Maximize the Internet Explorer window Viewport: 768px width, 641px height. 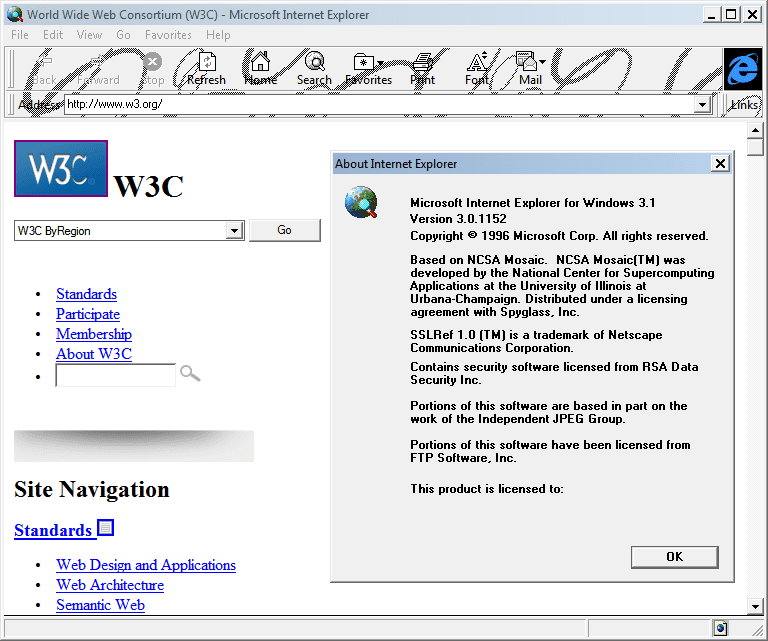731,14
